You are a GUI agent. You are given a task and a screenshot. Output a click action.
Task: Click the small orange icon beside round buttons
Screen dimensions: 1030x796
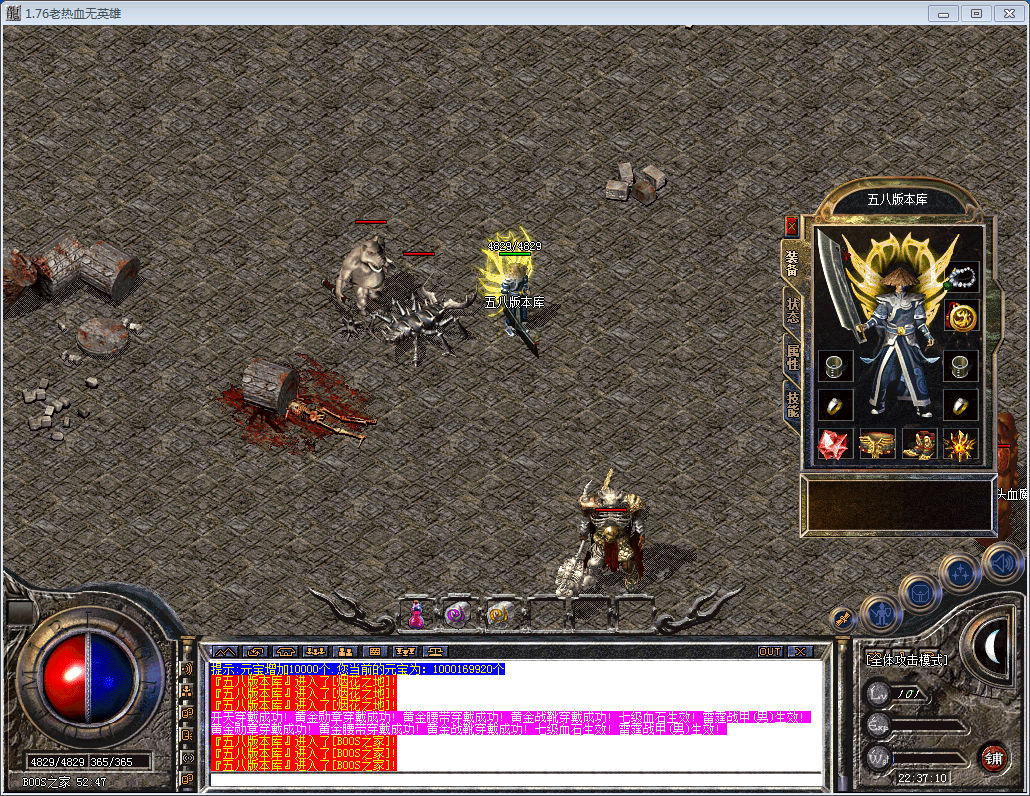[x=844, y=620]
